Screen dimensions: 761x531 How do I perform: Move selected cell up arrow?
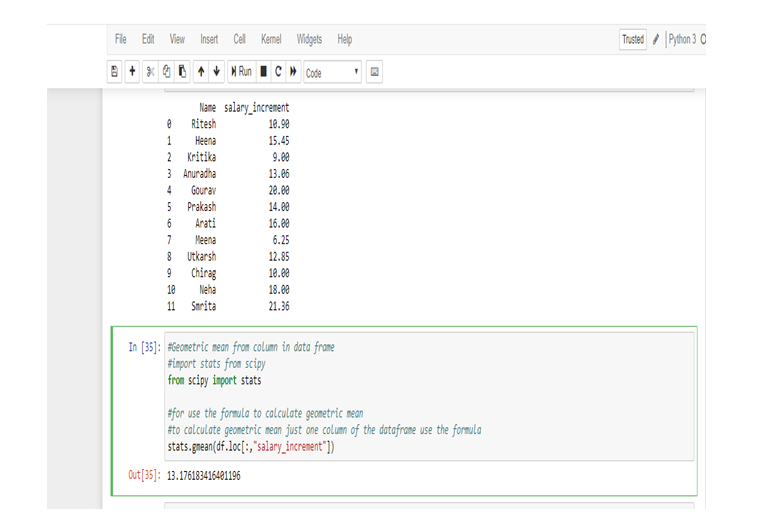[201, 72]
